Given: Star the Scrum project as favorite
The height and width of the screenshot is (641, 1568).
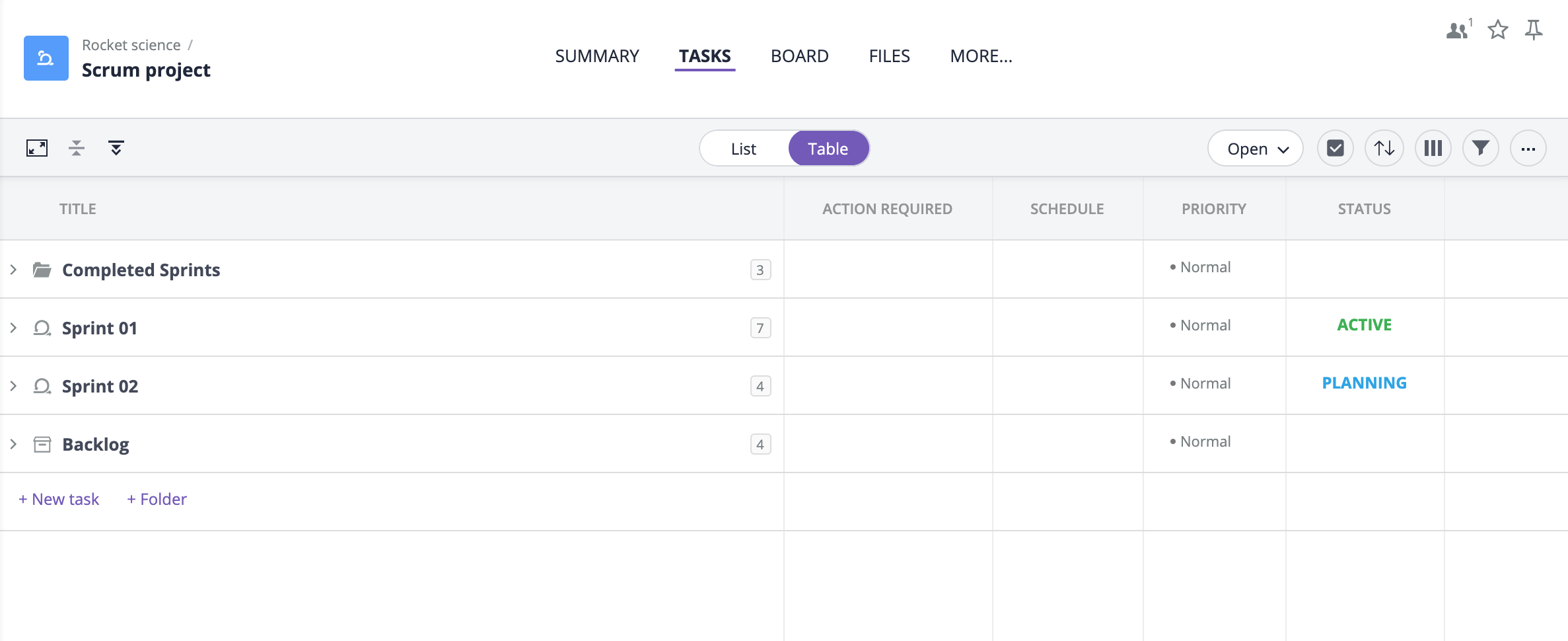Looking at the screenshot, I should pyautogui.click(x=1498, y=30).
